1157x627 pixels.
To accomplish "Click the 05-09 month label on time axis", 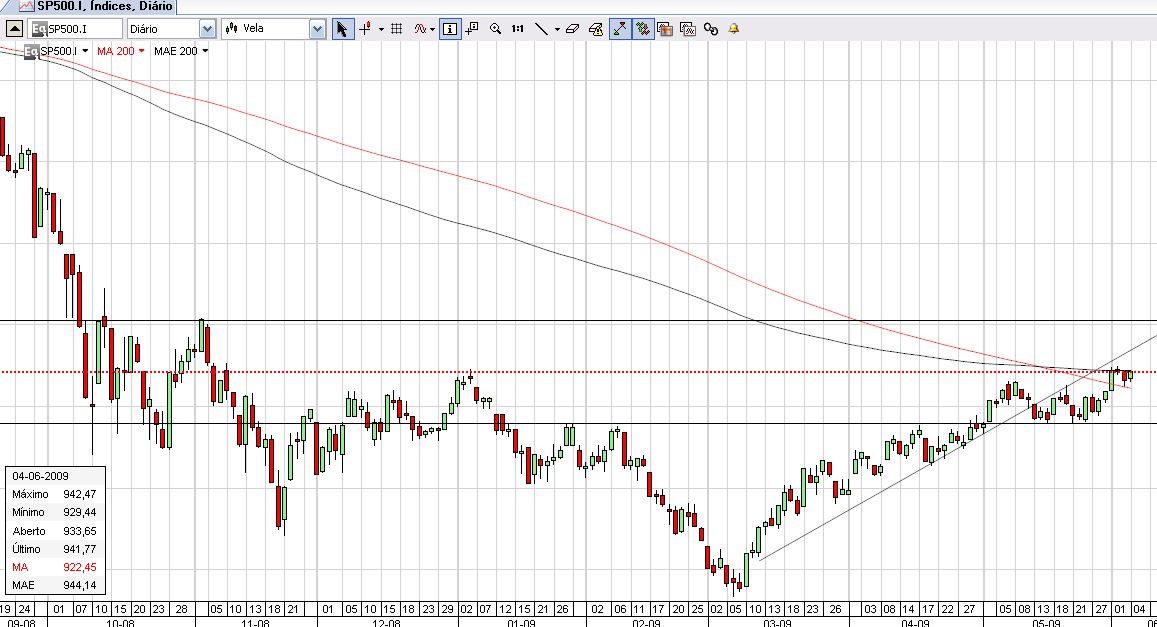I will (x=1046, y=623).
